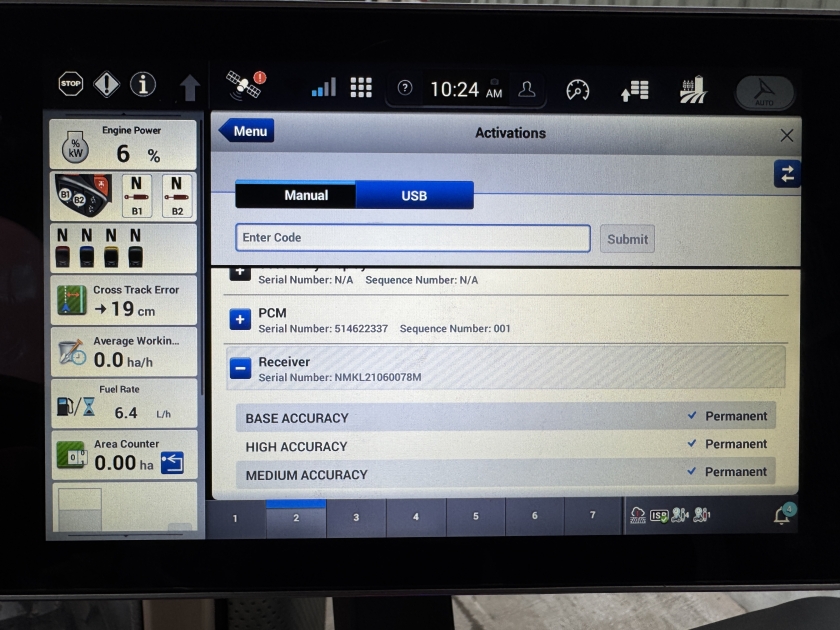The image size is (840, 630).
Task: Tap the field rows icon
Action: click(x=692, y=90)
